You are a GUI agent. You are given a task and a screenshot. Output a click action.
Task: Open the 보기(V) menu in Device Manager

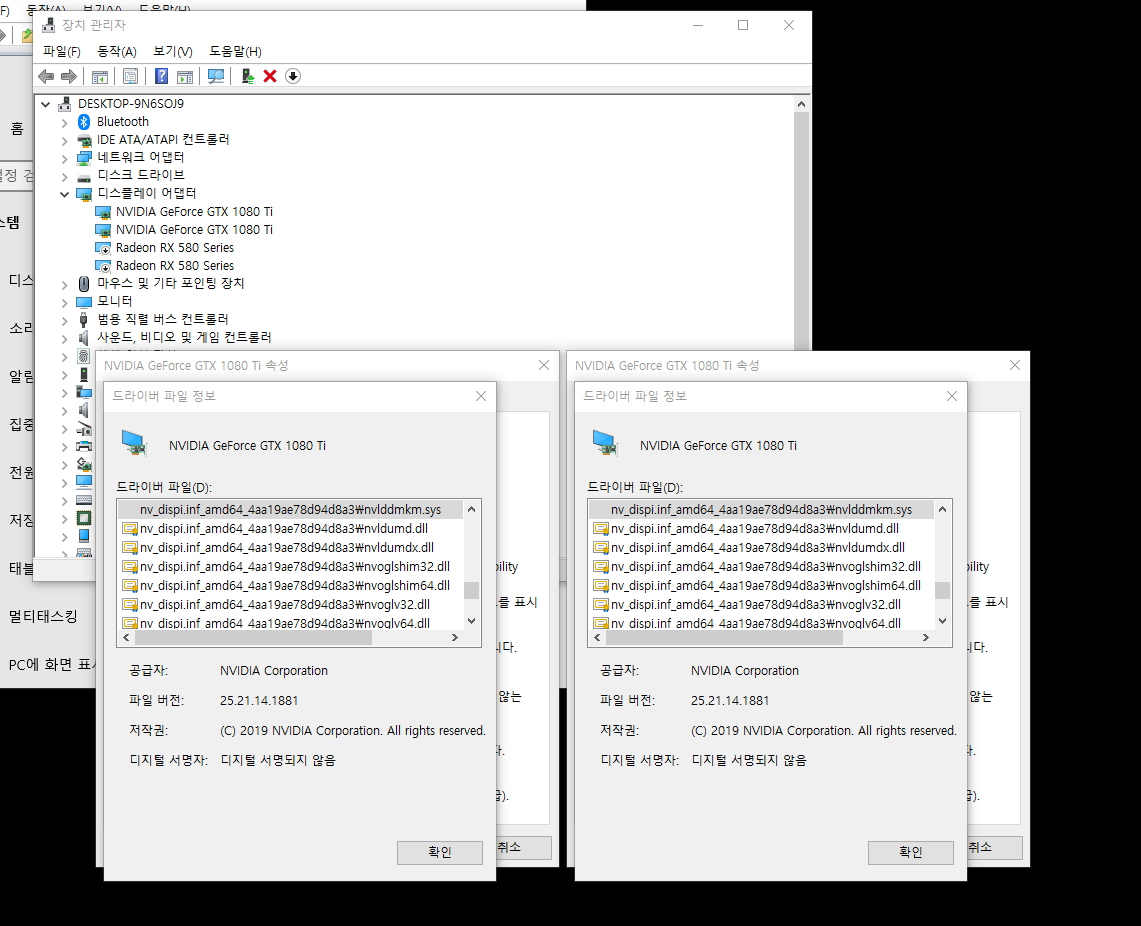pos(172,52)
